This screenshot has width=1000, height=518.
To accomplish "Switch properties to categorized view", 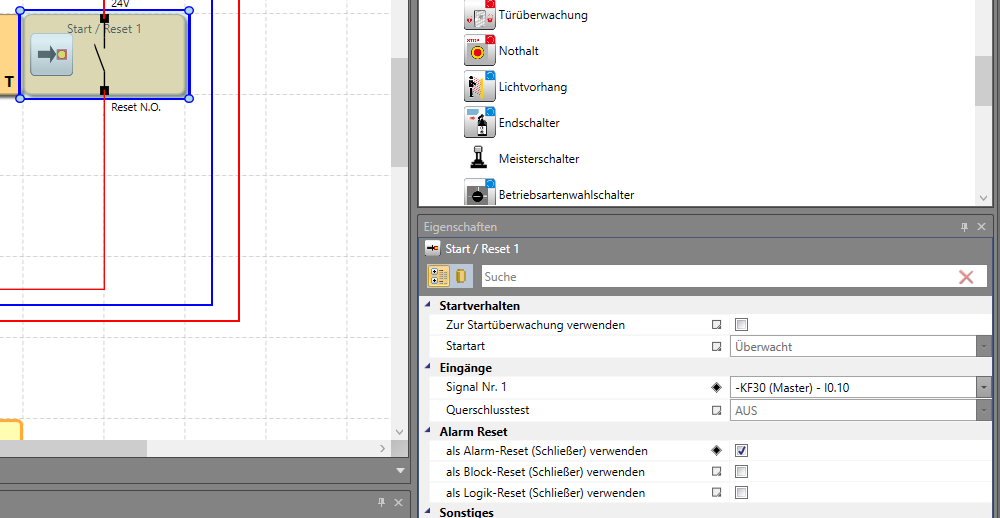I will click(x=438, y=277).
